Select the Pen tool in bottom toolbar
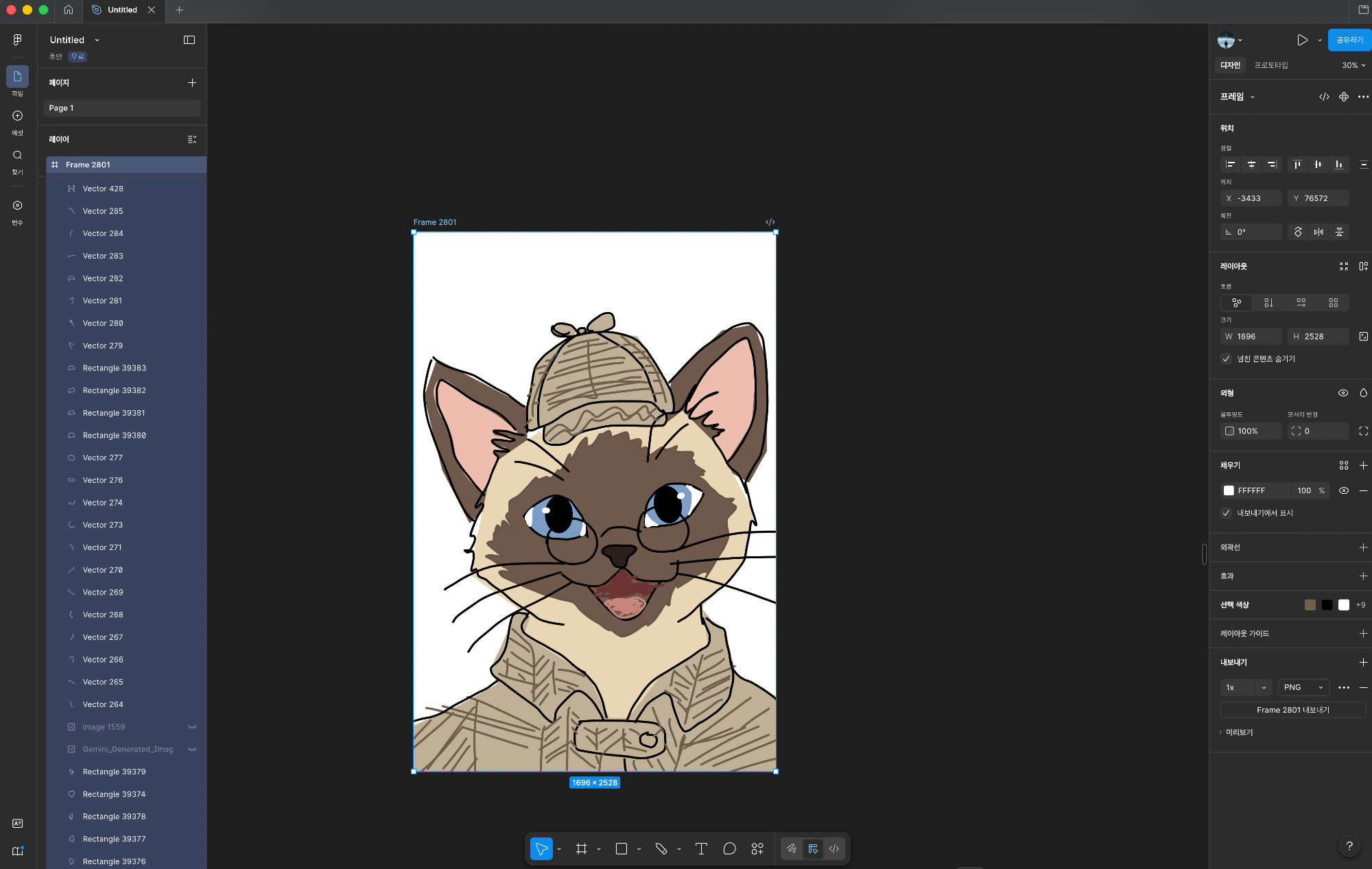This screenshot has height=869, width=1372. point(661,848)
